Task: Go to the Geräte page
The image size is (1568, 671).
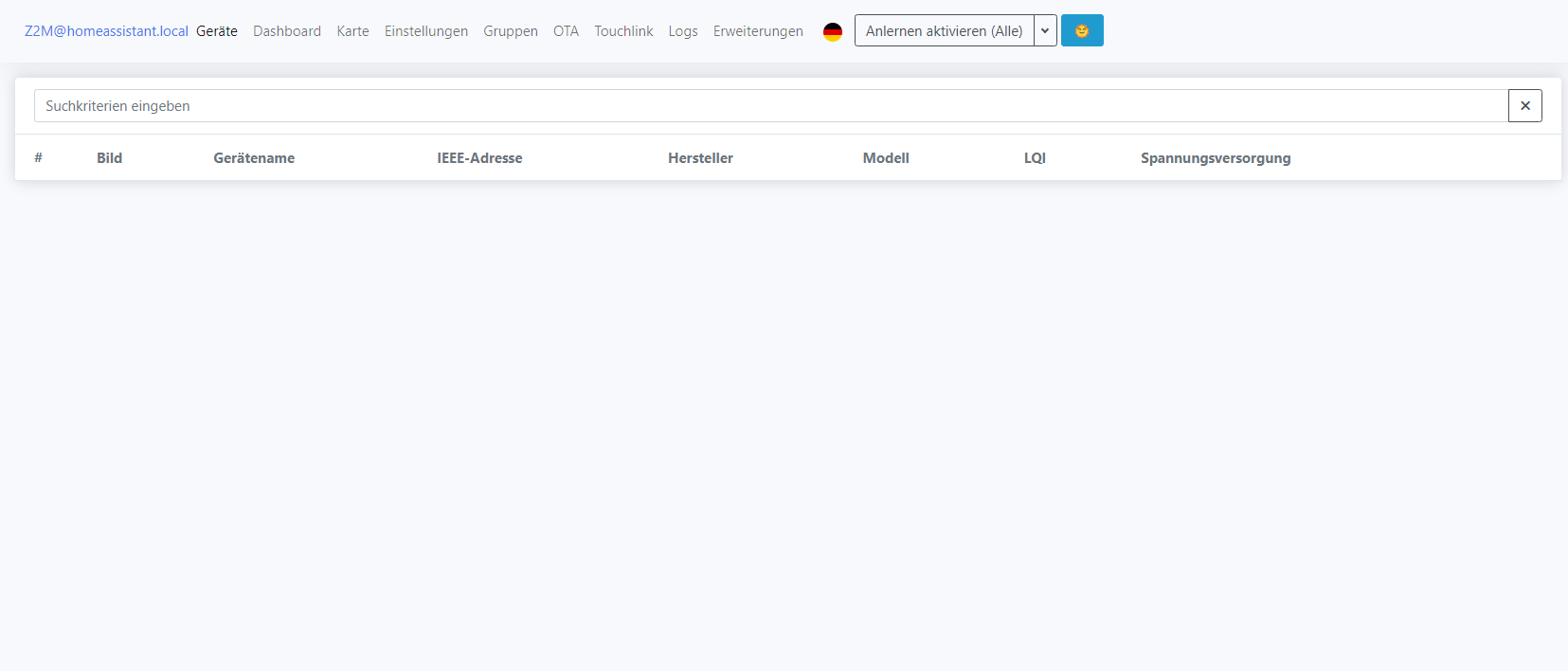Action: pyautogui.click(x=217, y=31)
